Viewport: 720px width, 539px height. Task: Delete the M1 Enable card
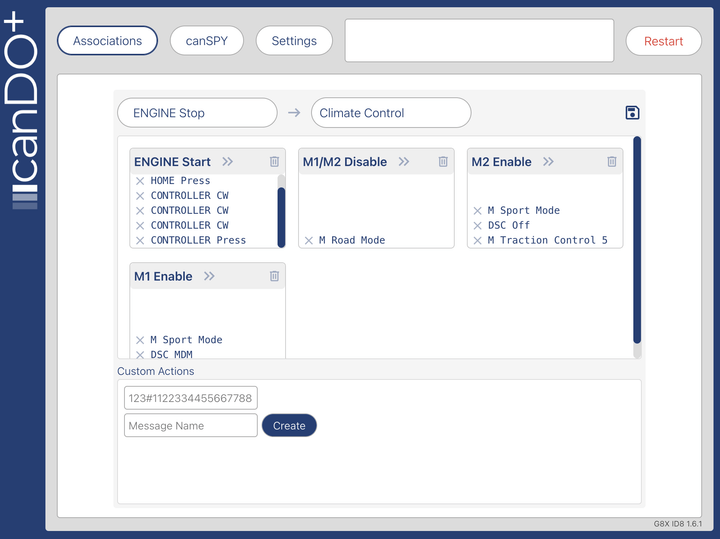coord(274,277)
